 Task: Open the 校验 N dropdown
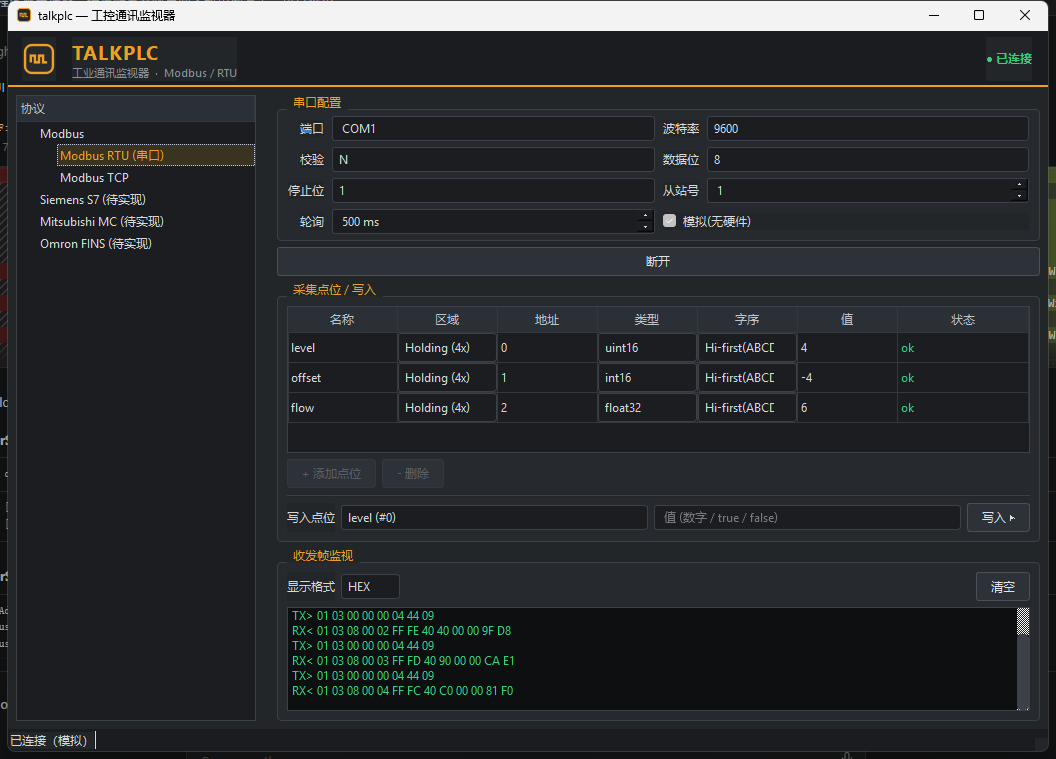(x=493, y=160)
